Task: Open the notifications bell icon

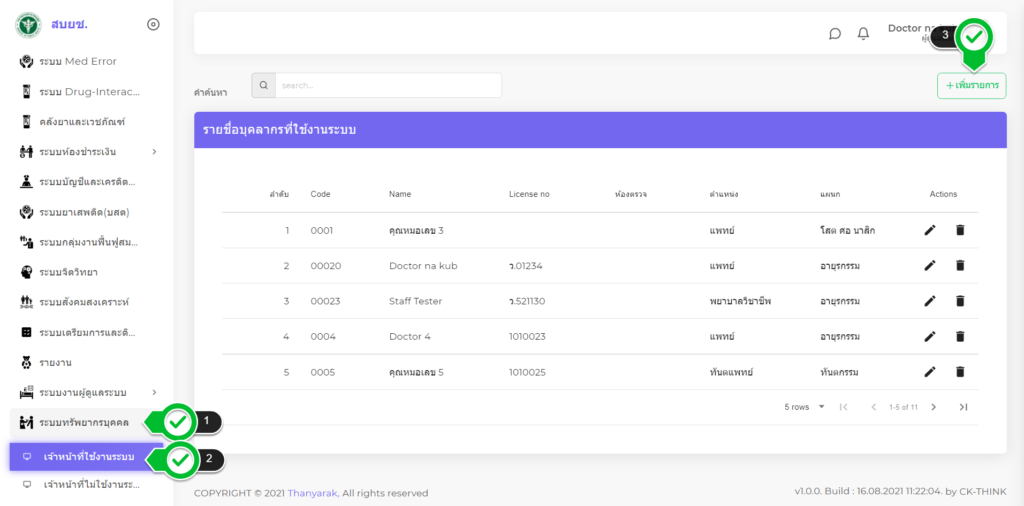Action: point(863,34)
